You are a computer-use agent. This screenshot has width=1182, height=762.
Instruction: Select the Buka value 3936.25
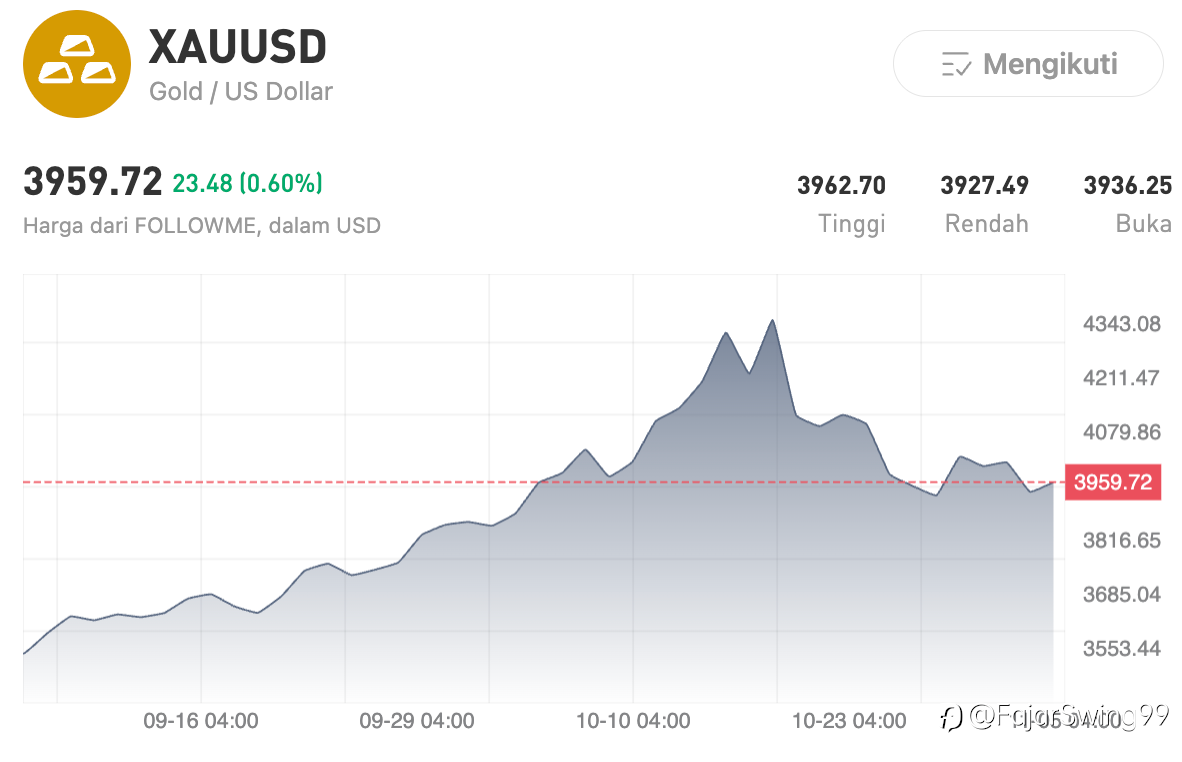click(1127, 185)
